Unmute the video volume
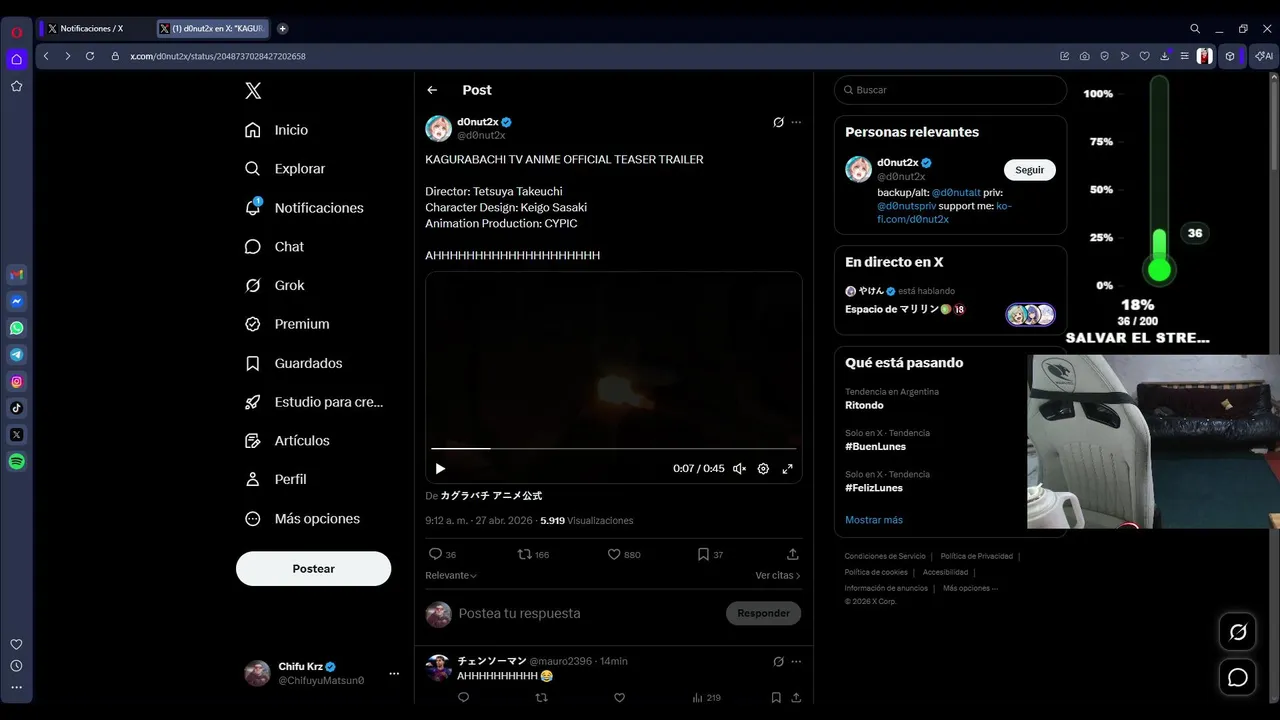Image resolution: width=1280 pixels, height=720 pixels. (739, 468)
